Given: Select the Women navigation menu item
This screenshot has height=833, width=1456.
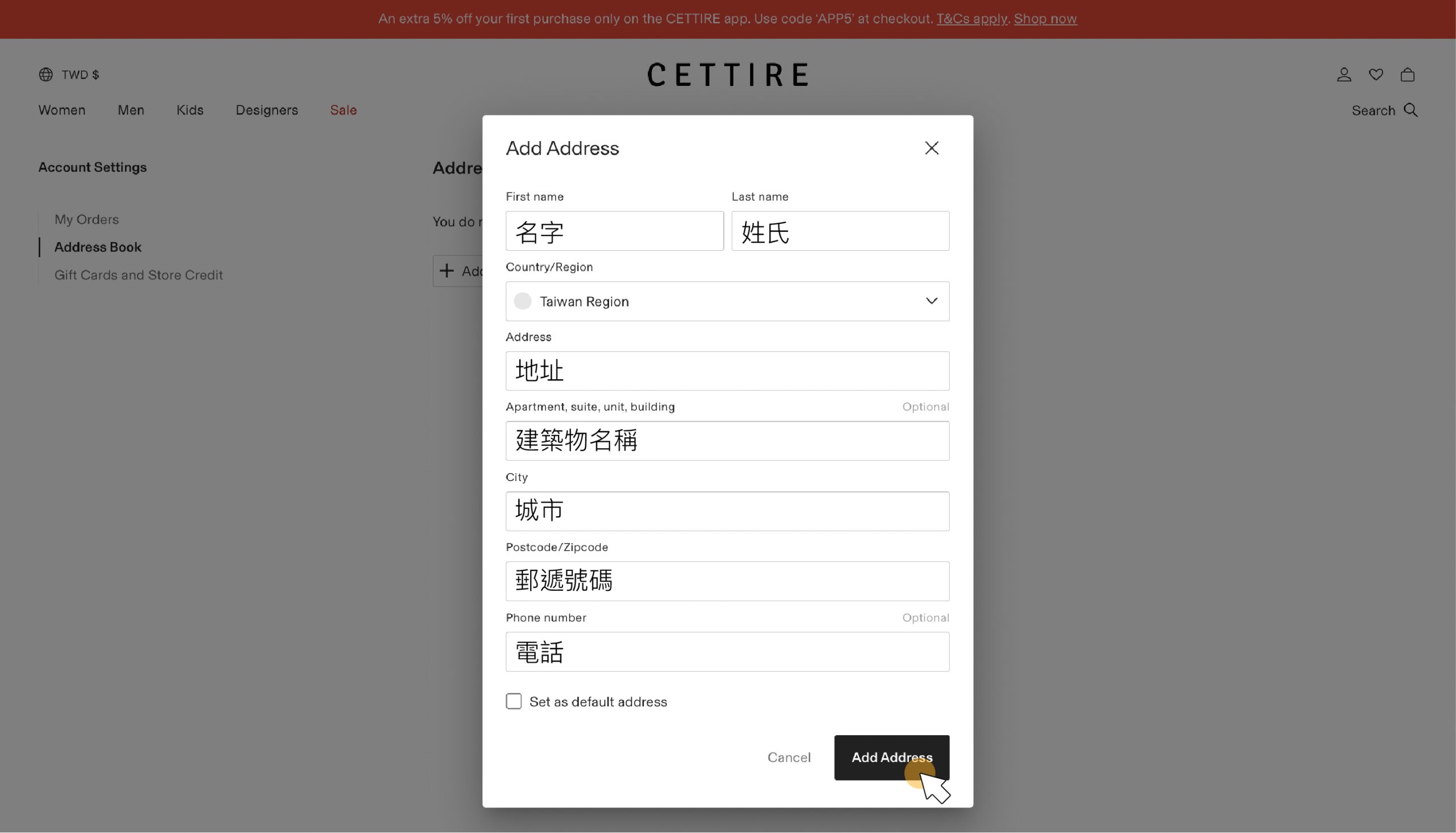Looking at the screenshot, I should tap(62, 110).
